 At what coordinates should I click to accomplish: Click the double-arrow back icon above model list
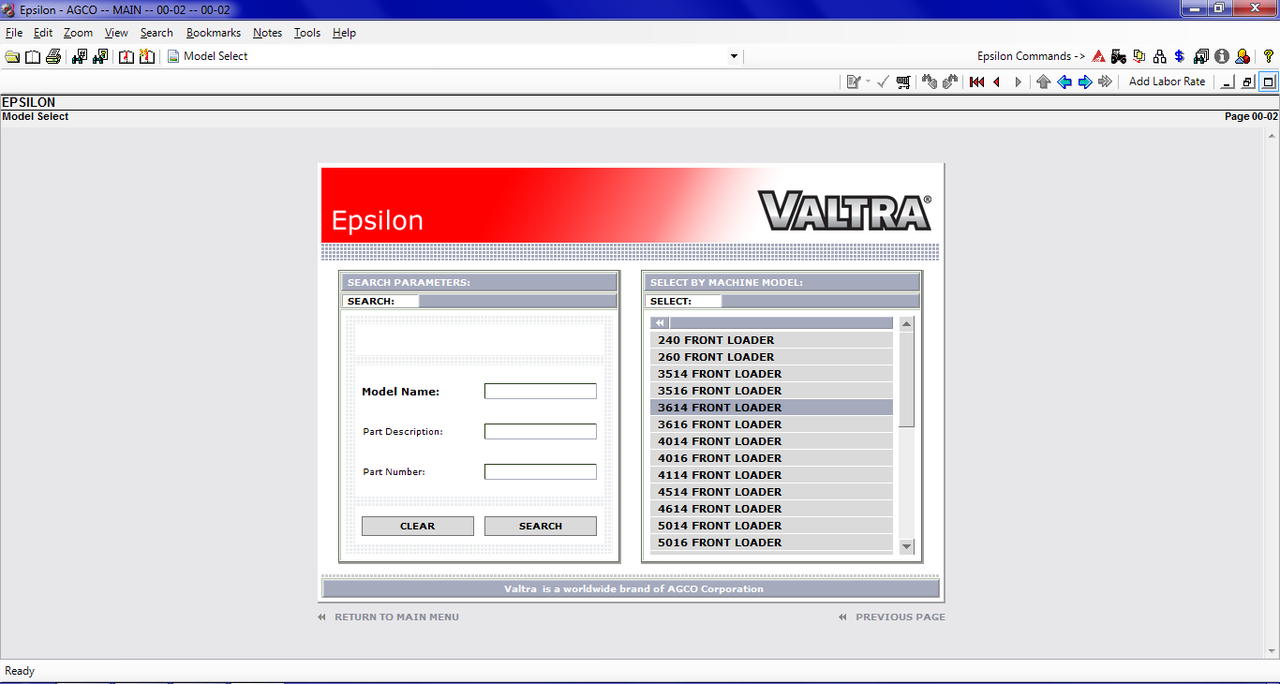click(x=660, y=323)
